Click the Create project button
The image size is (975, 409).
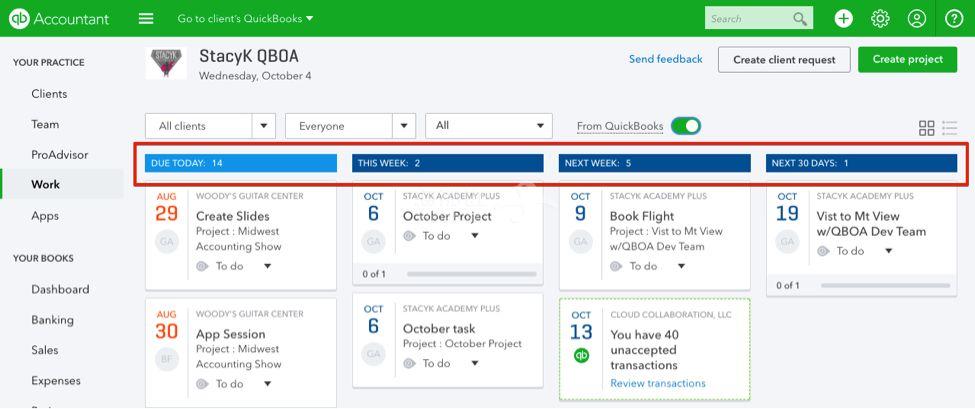[907, 60]
